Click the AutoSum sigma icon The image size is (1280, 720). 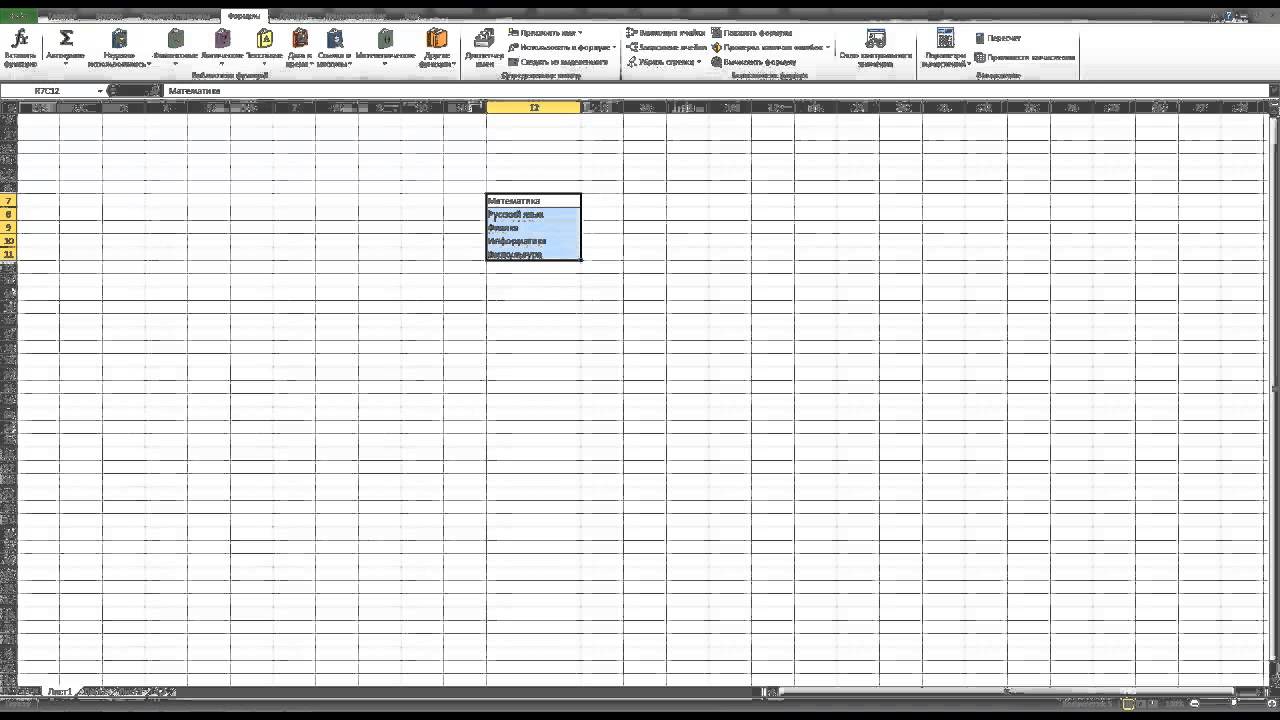[66, 38]
